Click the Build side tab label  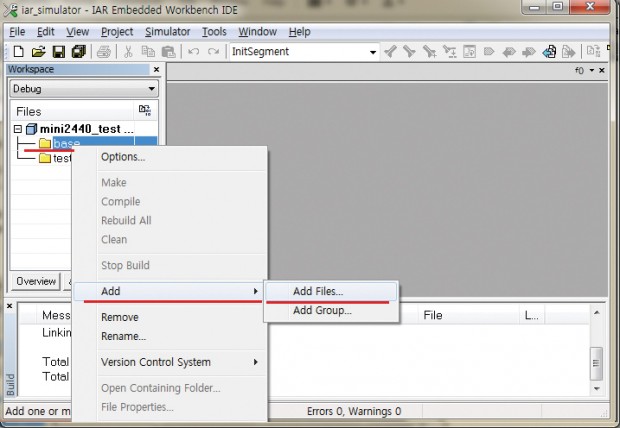10,384
